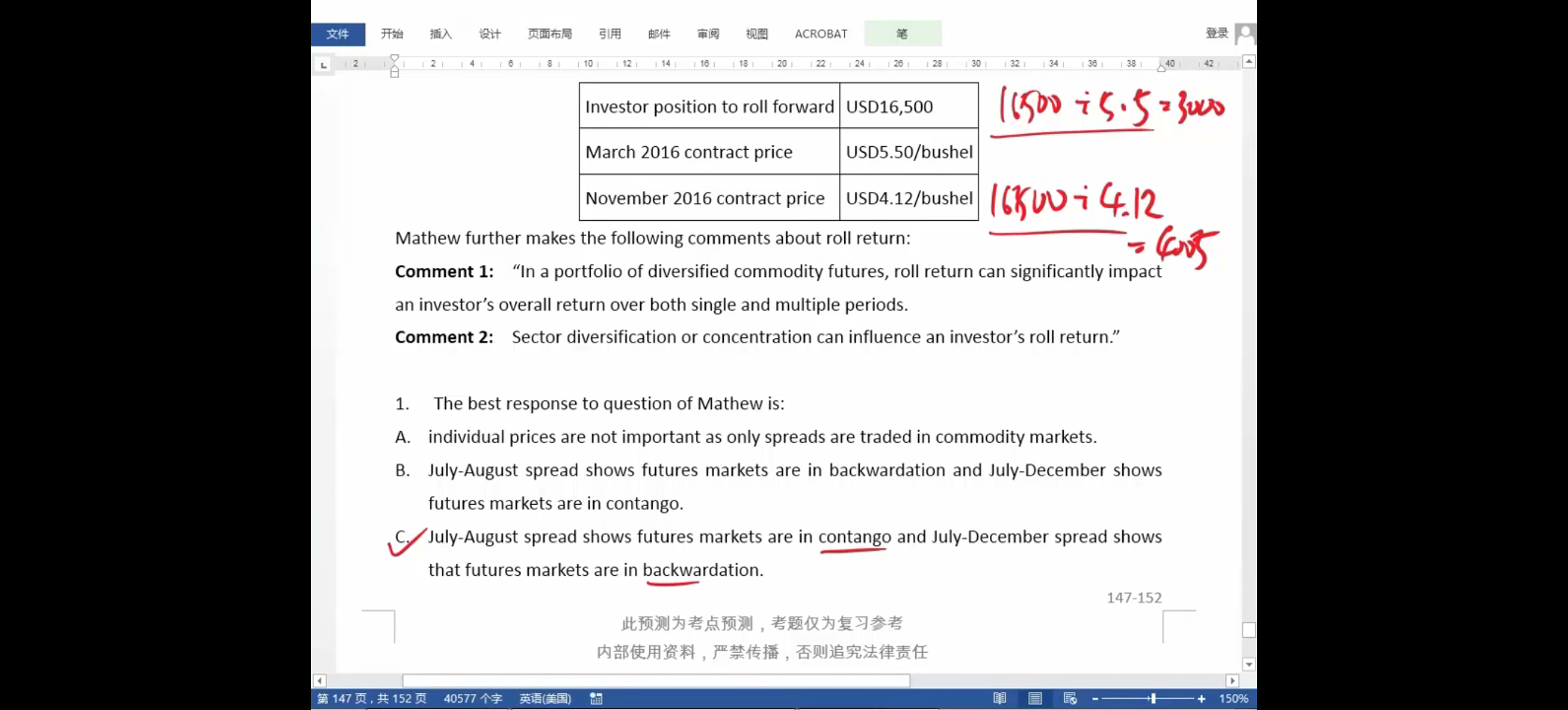Click the zoom in plus button
The width and height of the screenshot is (1568, 710).
(x=1201, y=698)
